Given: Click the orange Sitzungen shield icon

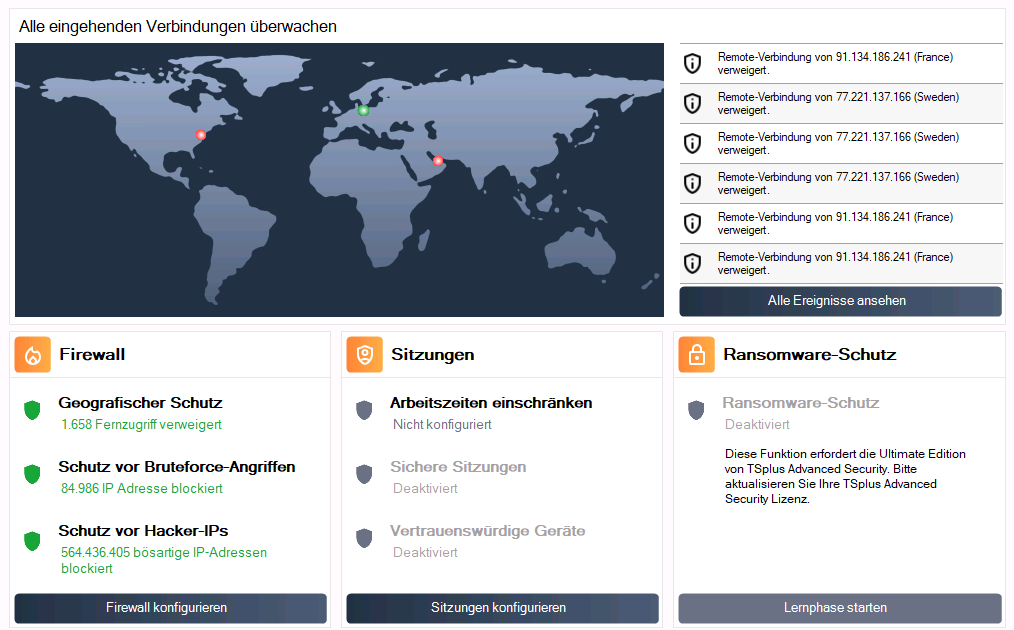Looking at the screenshot, I should tap(365, 355).
